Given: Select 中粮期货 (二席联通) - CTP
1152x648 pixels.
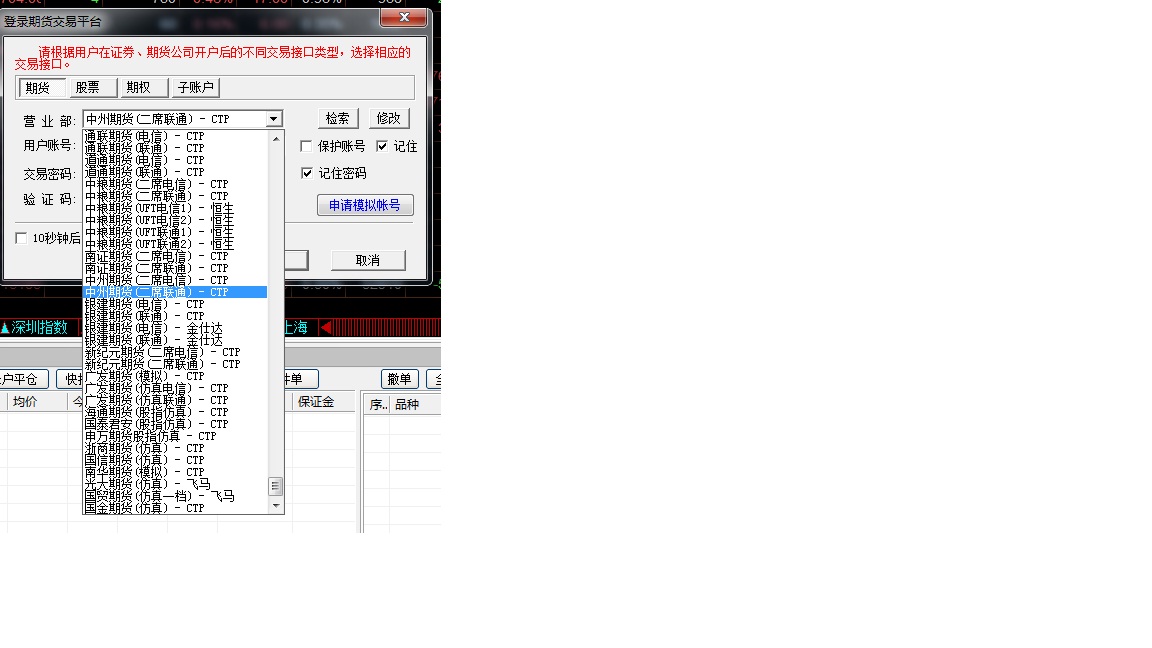Looking at the screenshot, I should tap(175, 196).
